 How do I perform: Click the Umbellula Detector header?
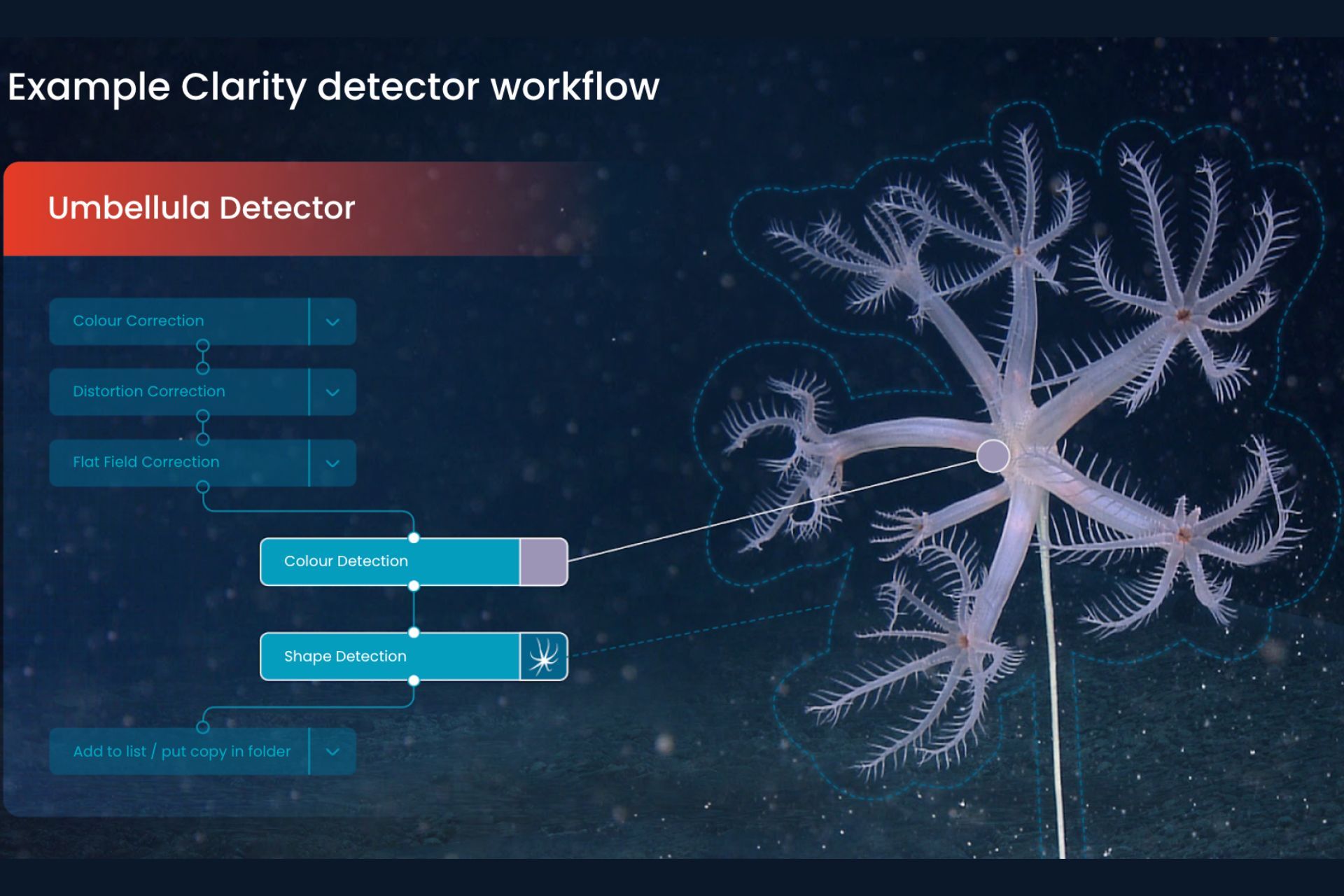pyautogui.click(x=202, y=209)
